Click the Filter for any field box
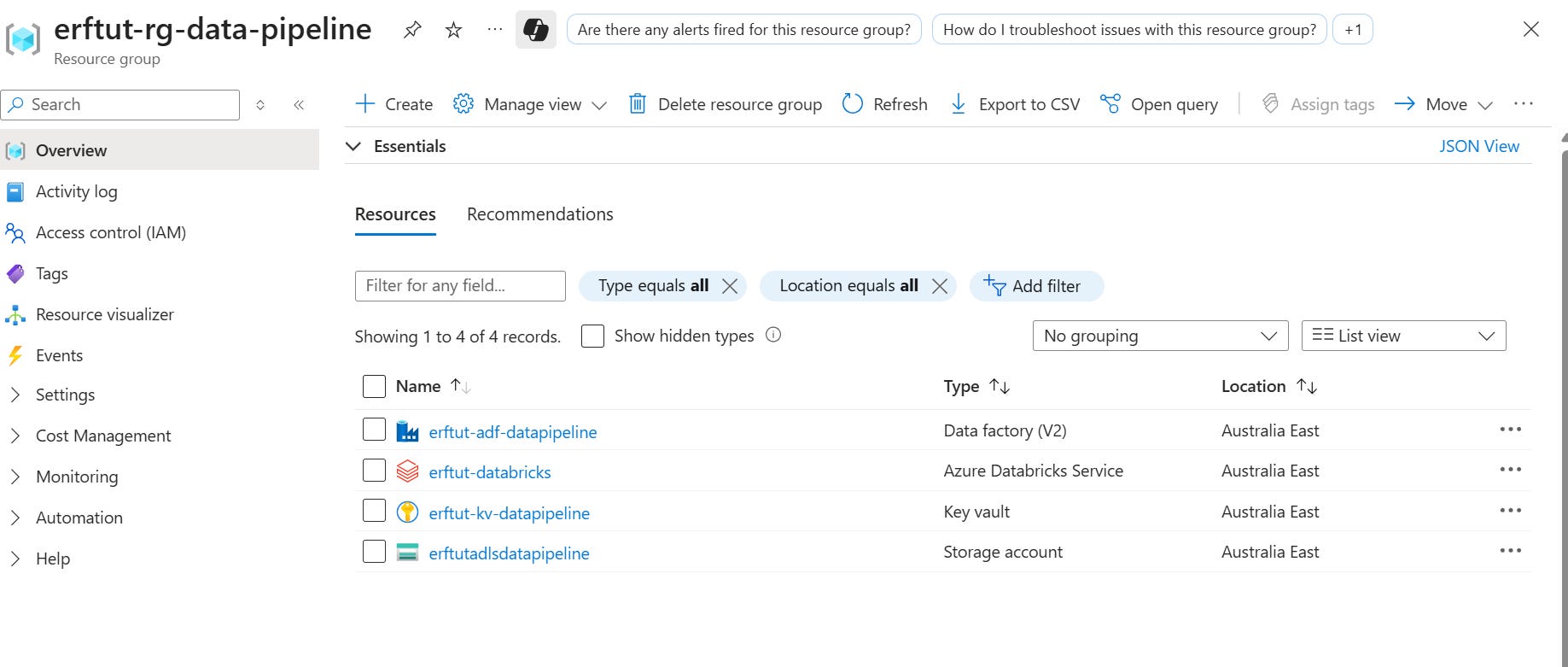 459,286
